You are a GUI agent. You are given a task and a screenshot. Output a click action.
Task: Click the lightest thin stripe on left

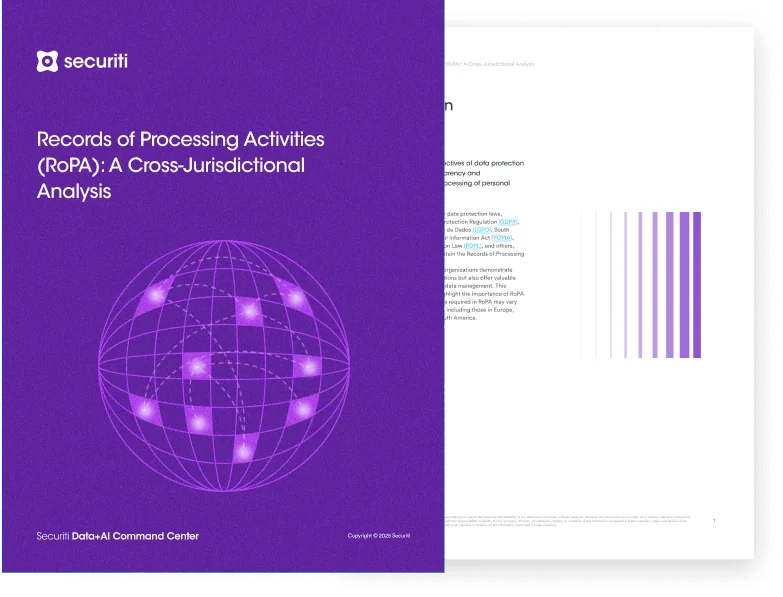[583, 285]
